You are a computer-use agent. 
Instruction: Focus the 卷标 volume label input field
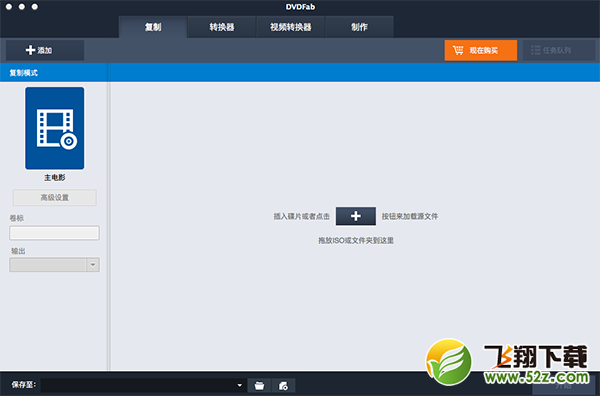pyautogui.click(x=54, y=233)
